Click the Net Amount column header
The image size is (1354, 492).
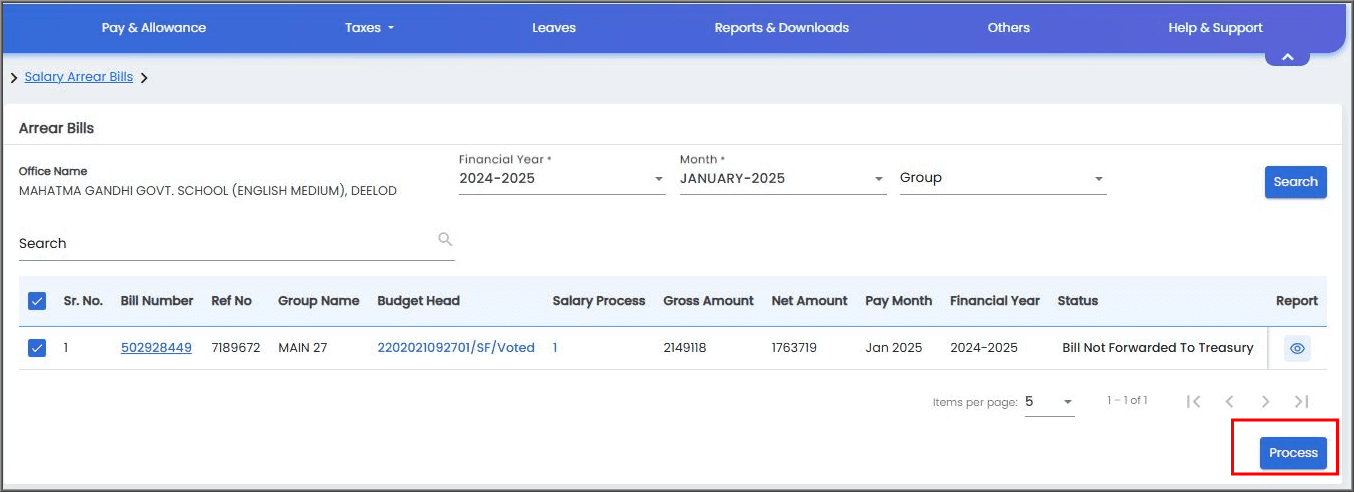pos(810,300)
